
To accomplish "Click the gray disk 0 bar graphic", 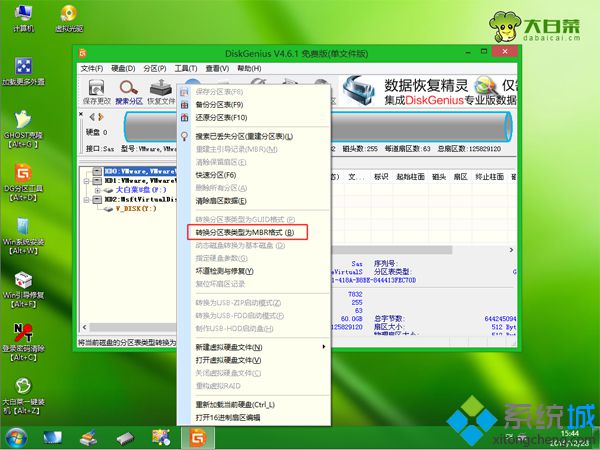I will point(318,127).
